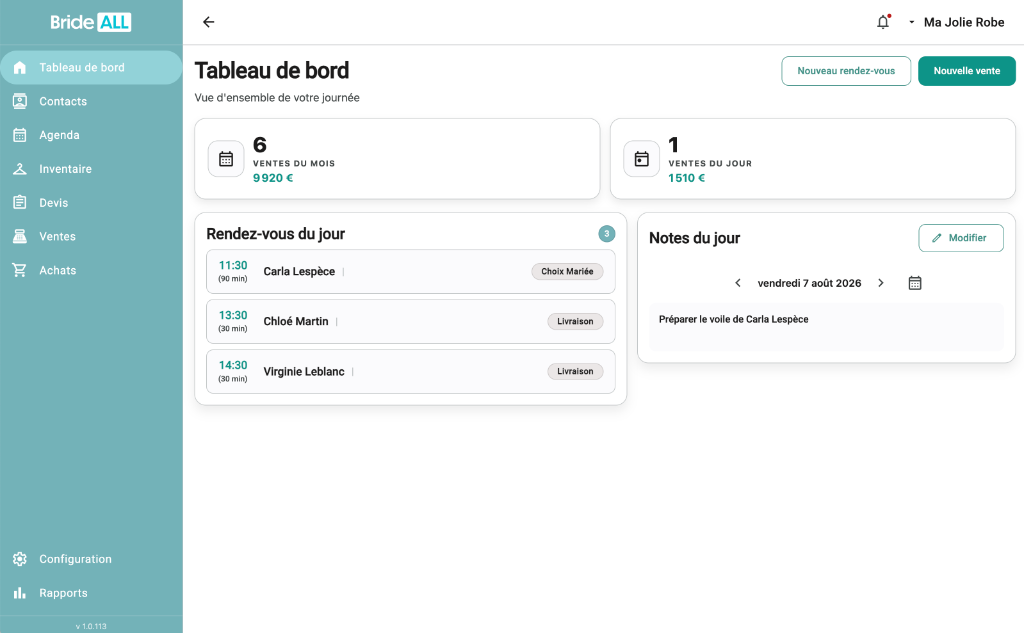Open Inventaire menu item
1024x633 pixels.
(x=91, y=169)
